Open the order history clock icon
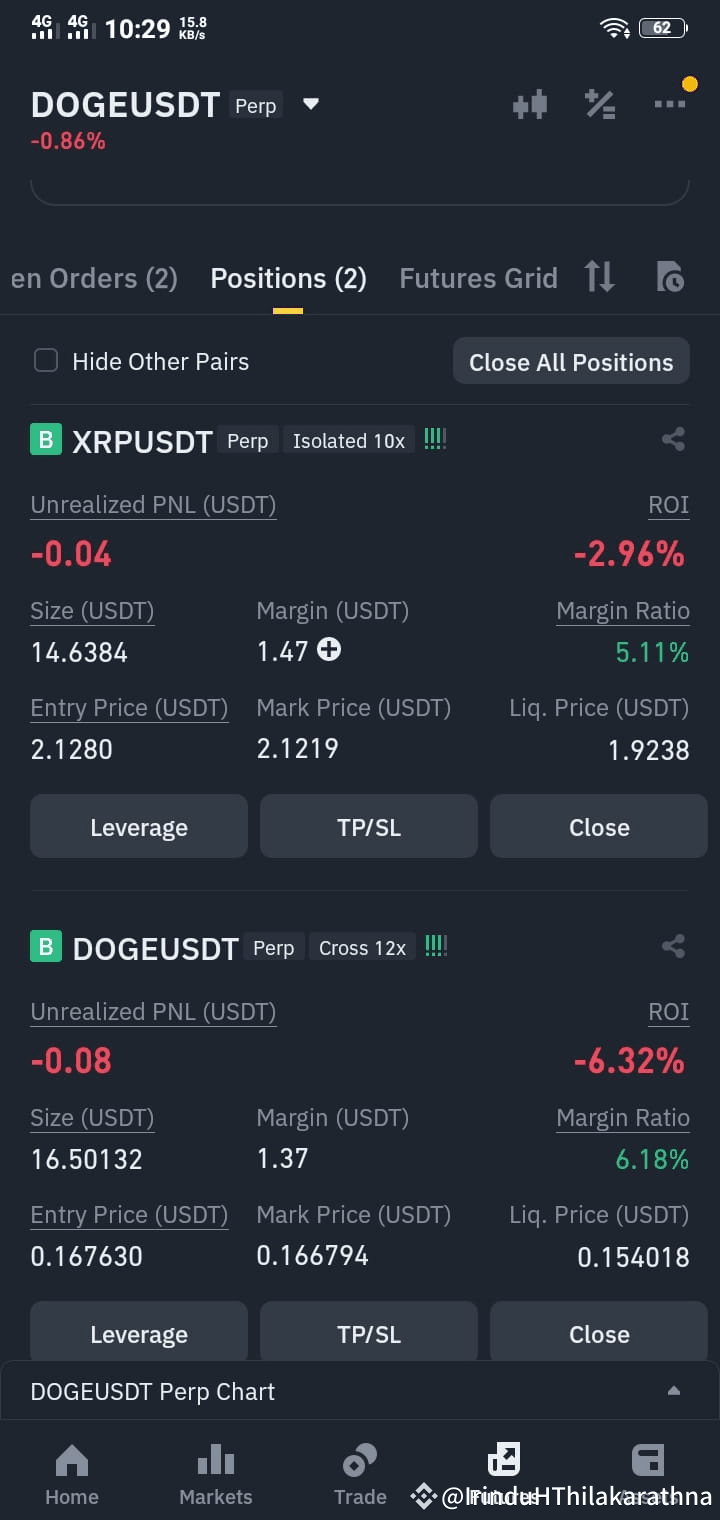 coord(670,277)
